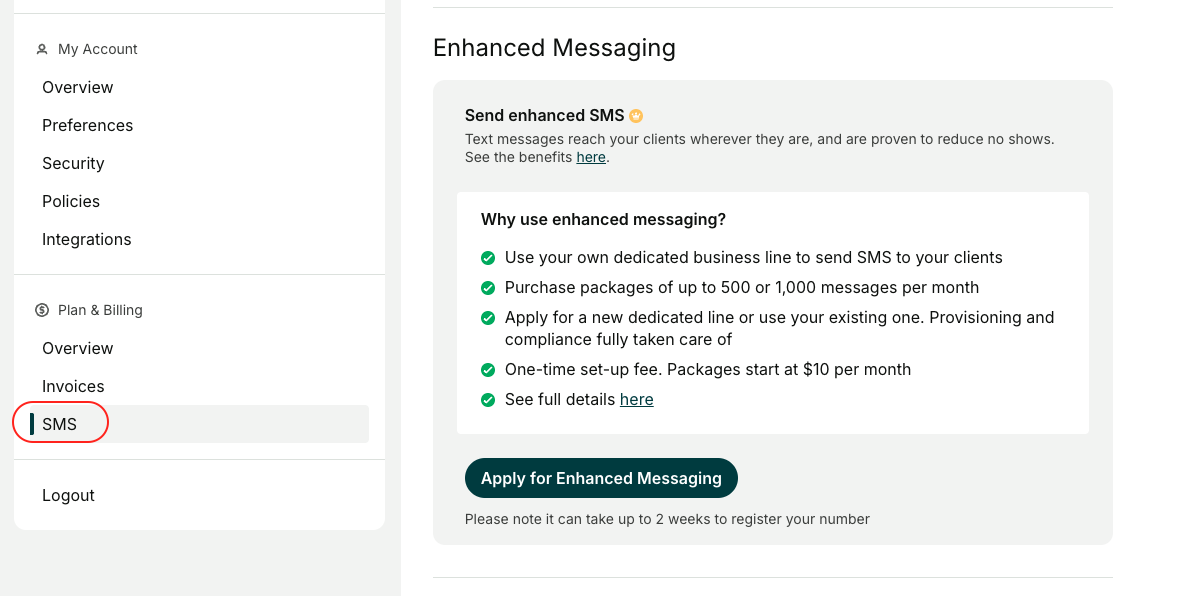Open the 'here' link after See full details
Screen dimensions: 1185x596
click(636, 400)
